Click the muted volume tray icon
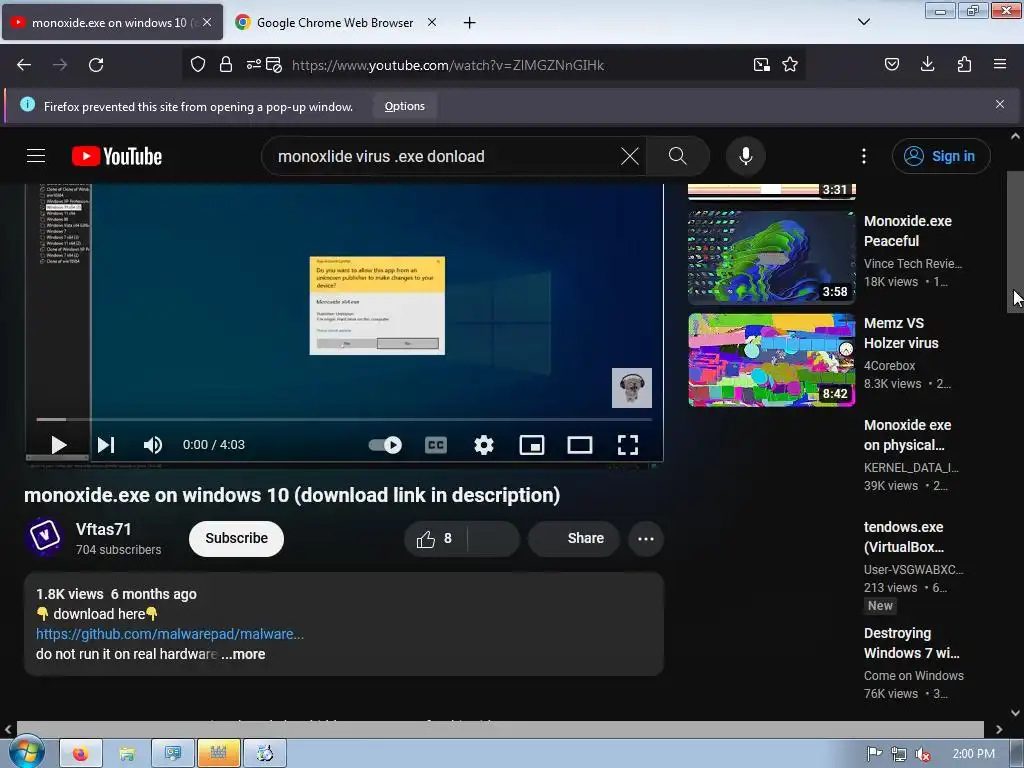Image resolution: width=1024 pixels, height=768 pixels. [x=923, y=754]
